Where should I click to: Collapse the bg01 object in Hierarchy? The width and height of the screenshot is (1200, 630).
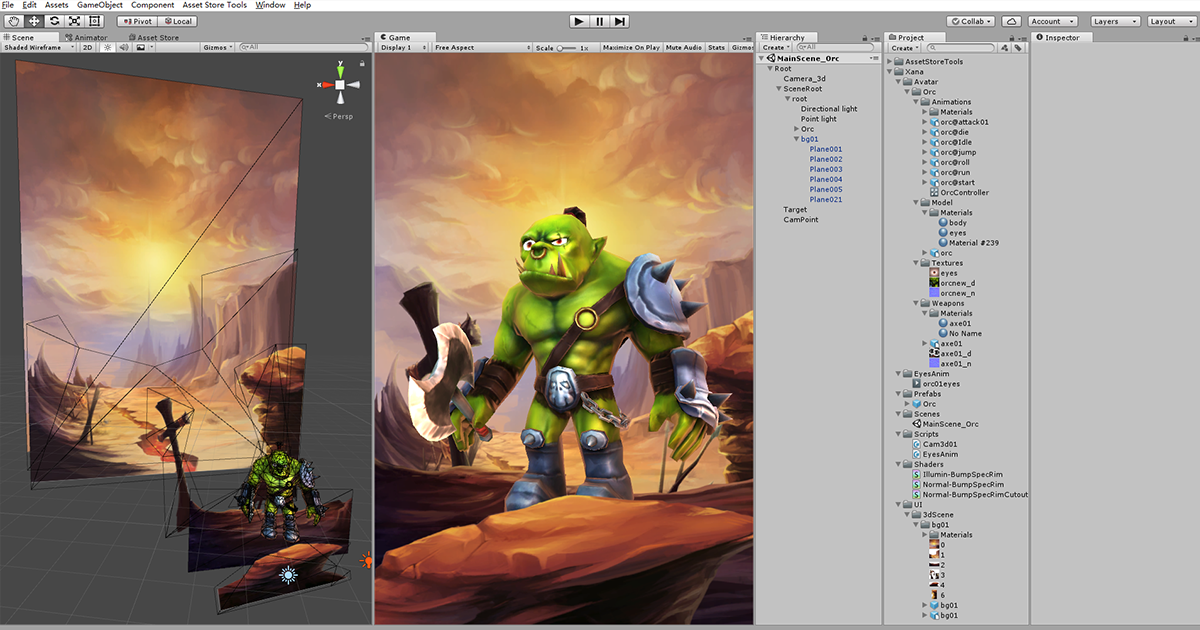(797, 139)
